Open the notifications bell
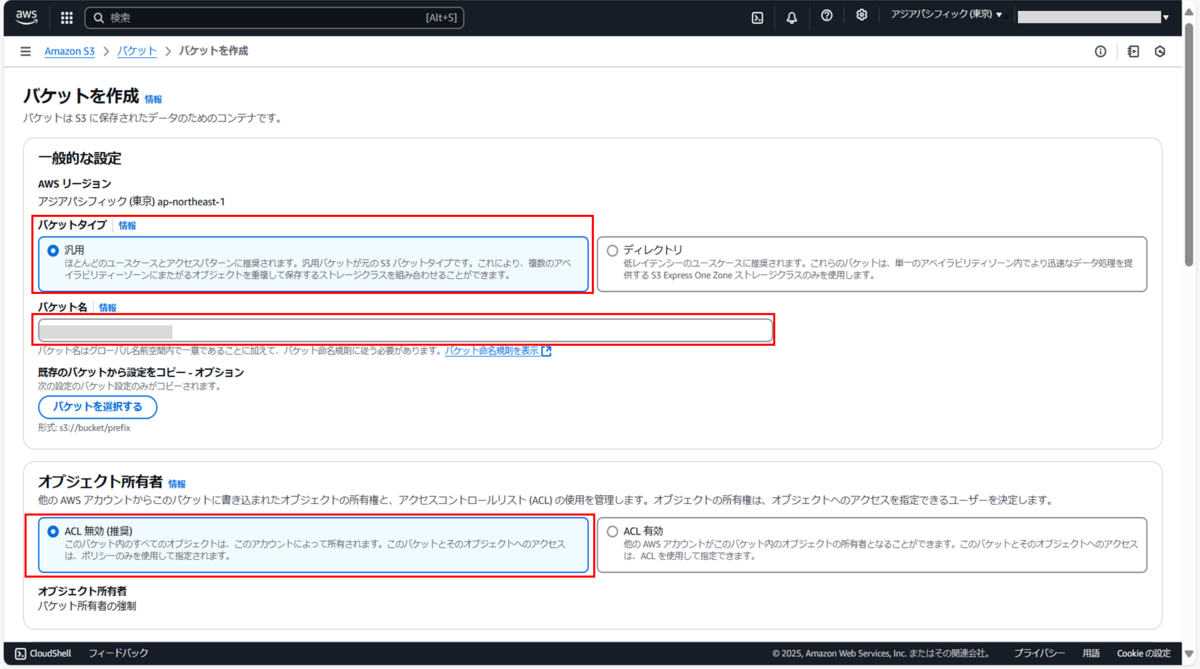1200x669 pixels. coord(792,17)
